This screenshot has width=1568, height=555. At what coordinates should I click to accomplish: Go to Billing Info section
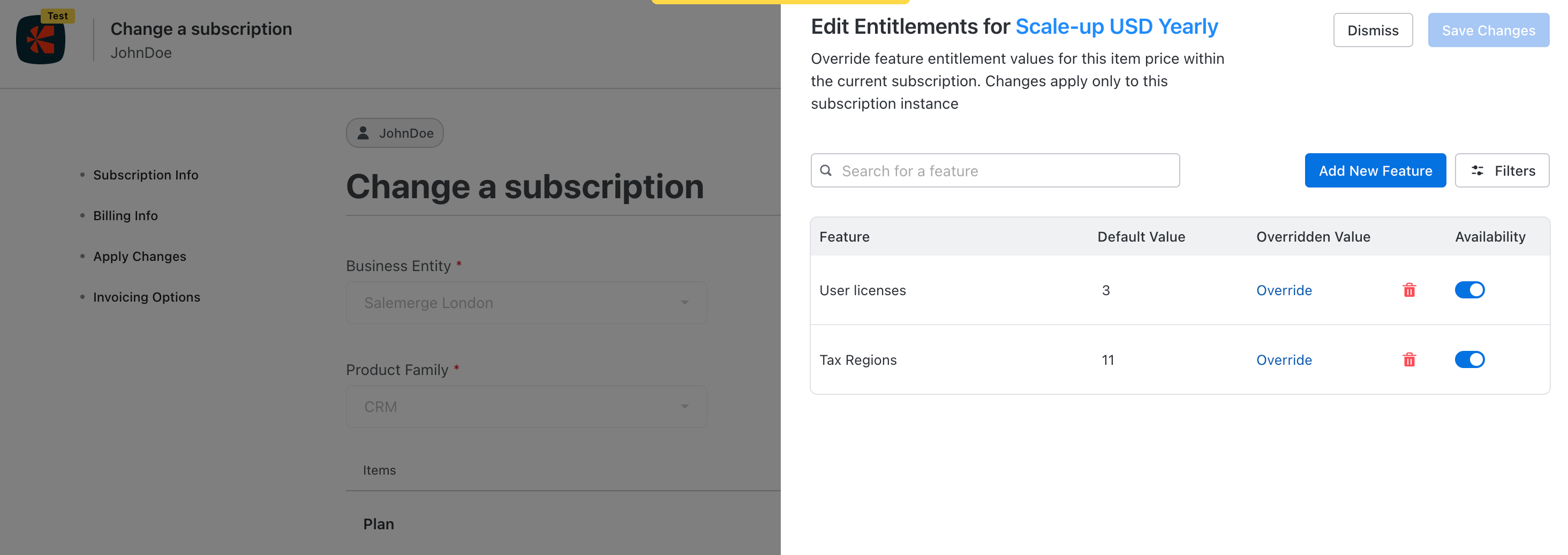(x=125, y=216)
